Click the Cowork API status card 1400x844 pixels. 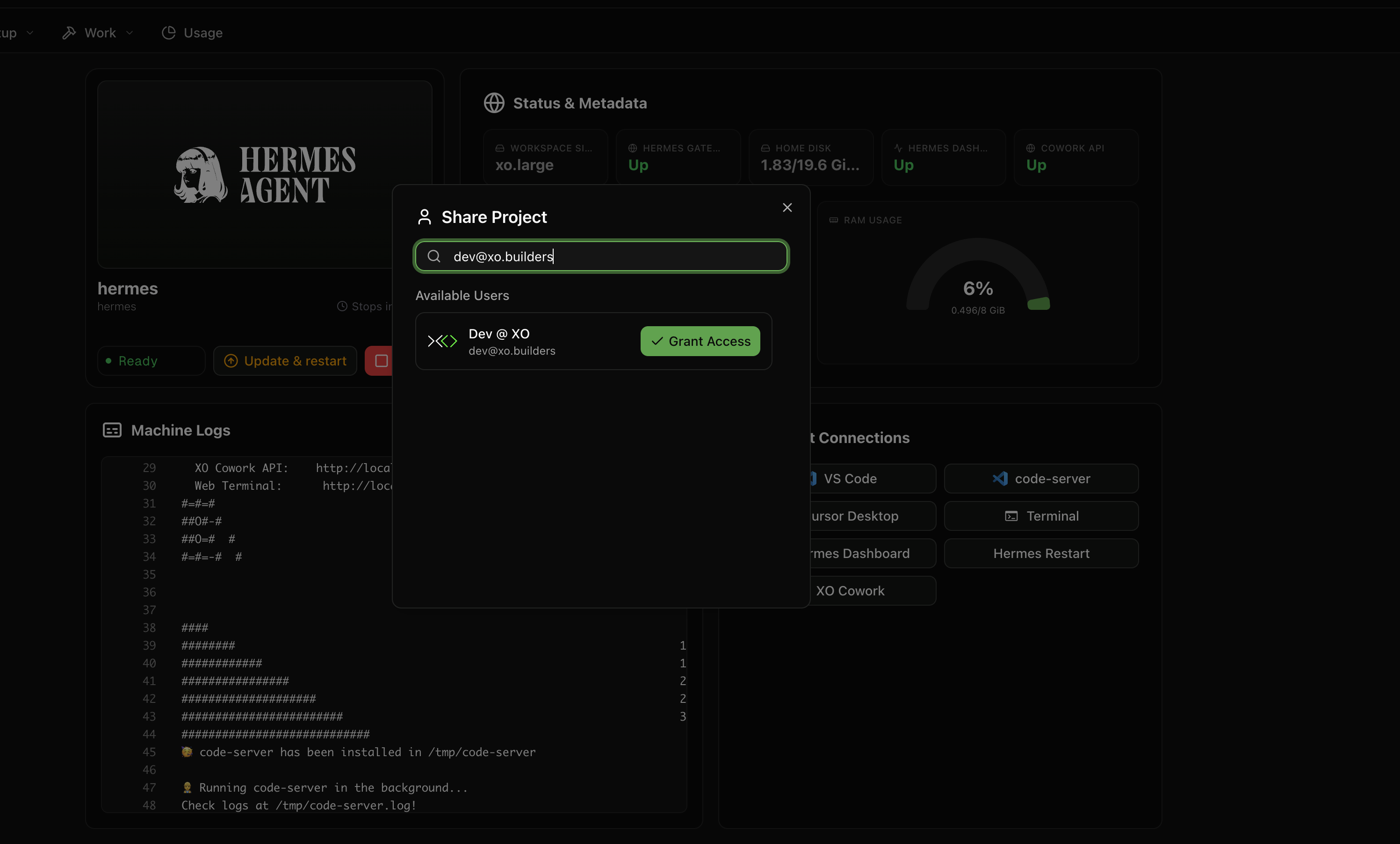point(1076,157)
